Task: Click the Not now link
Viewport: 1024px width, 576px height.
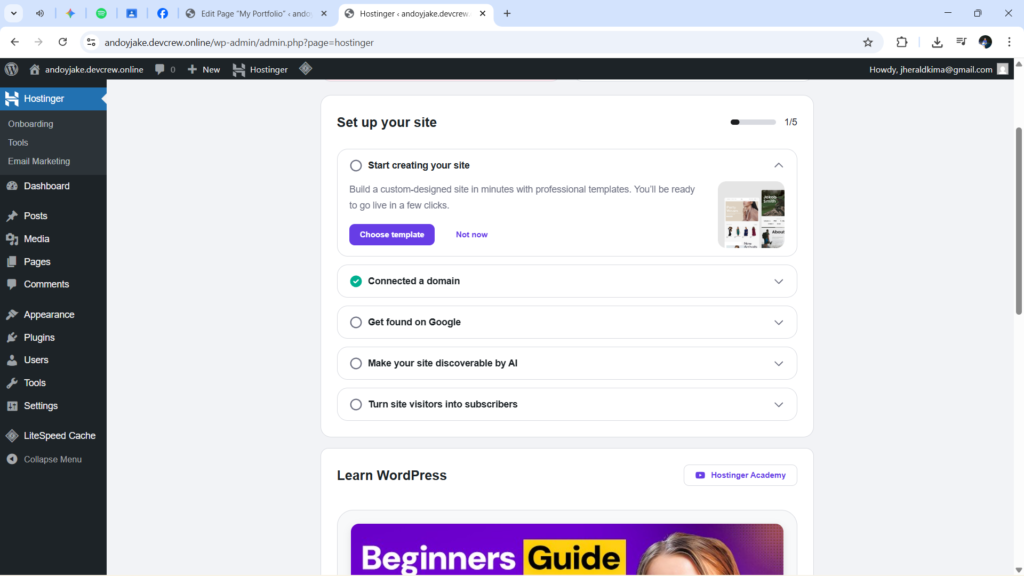Action: (471, 234)
